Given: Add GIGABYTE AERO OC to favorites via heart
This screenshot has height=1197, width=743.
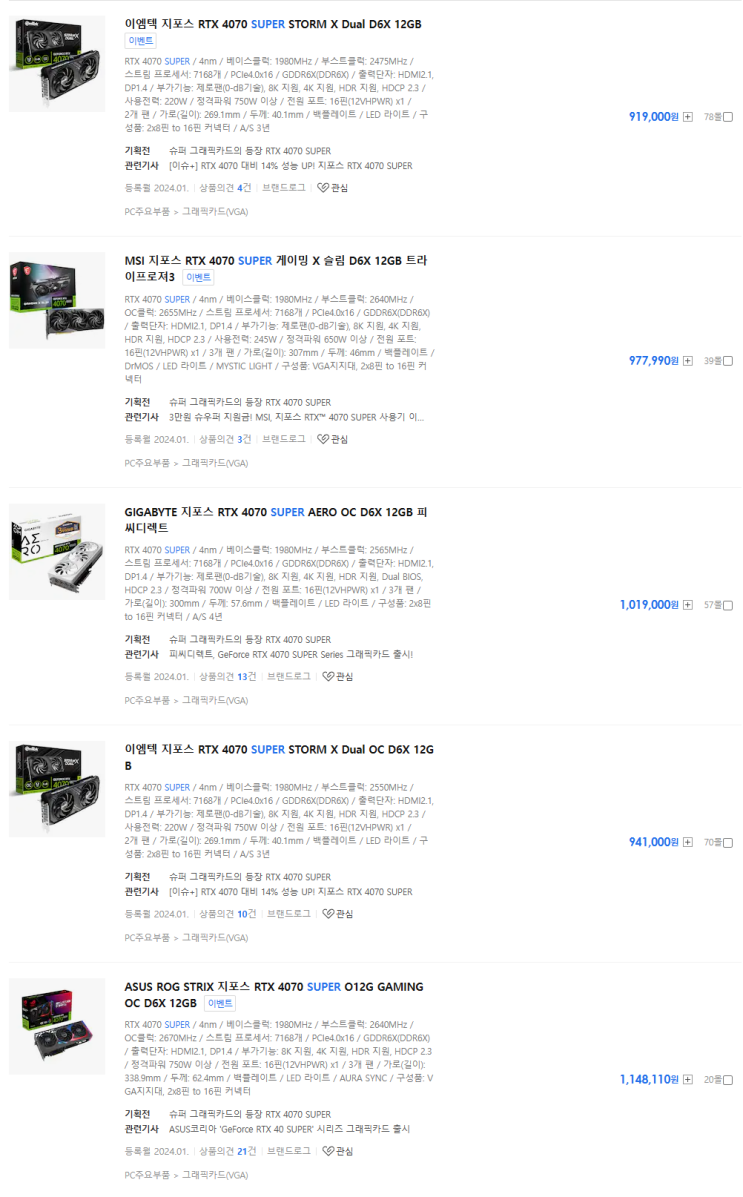Looking at the screenshot, I should coord(328,676).
